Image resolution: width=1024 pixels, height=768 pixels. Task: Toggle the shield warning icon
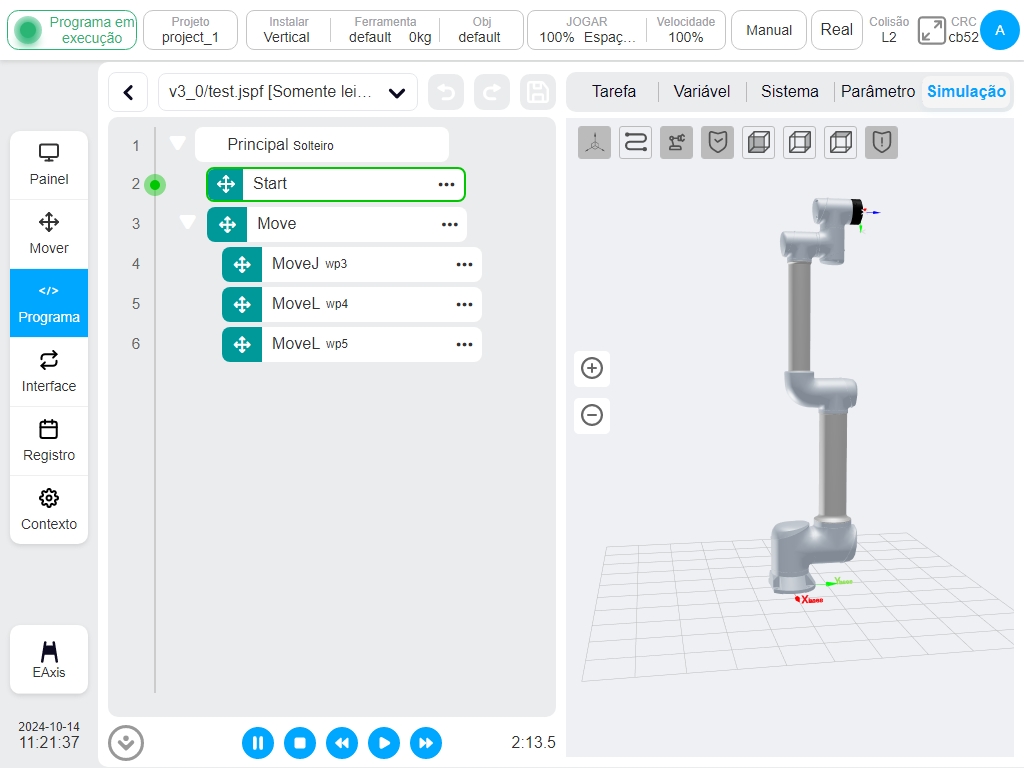(x=882, y=142)
